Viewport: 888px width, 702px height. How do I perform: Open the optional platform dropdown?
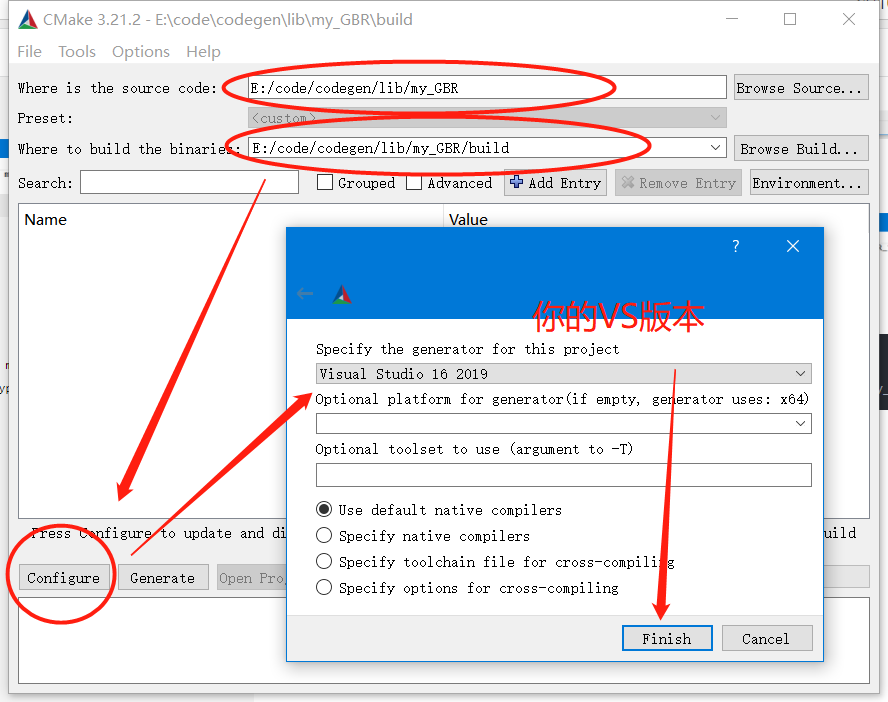tap(800, 423)
